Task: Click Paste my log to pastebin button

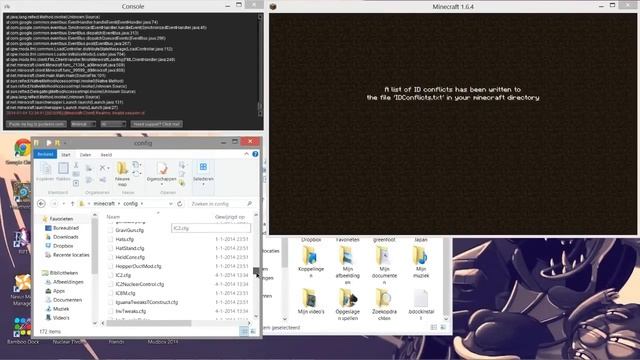Action: coord(36,124)
